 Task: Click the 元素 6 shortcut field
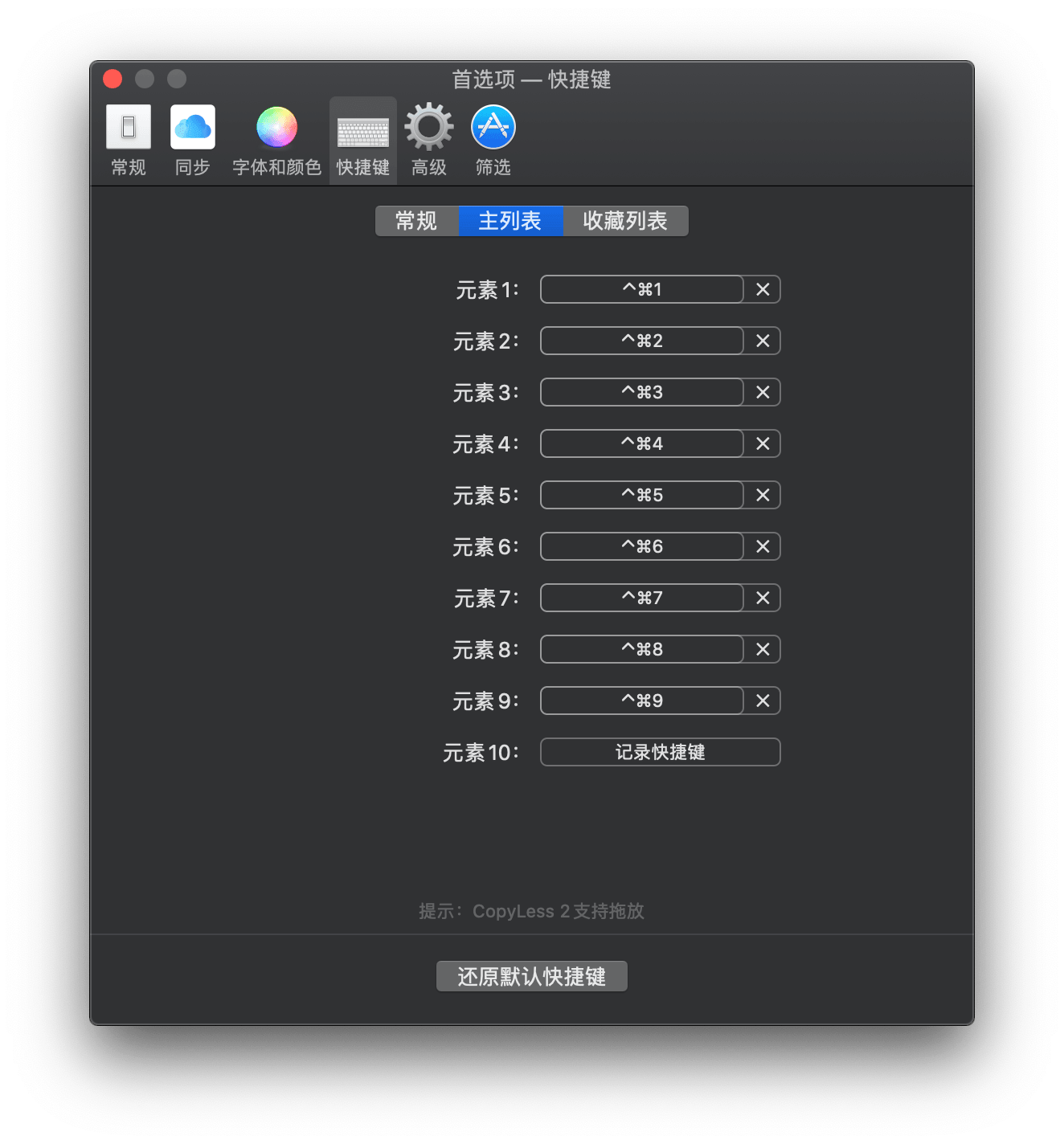coord(641,546)
